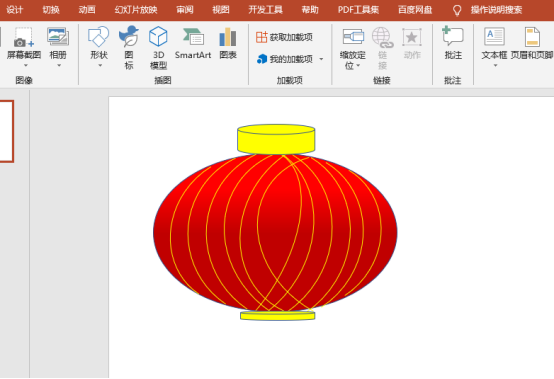
Task: Expand the 文本框 dropdown arrow
Action: tap(495, 65)
